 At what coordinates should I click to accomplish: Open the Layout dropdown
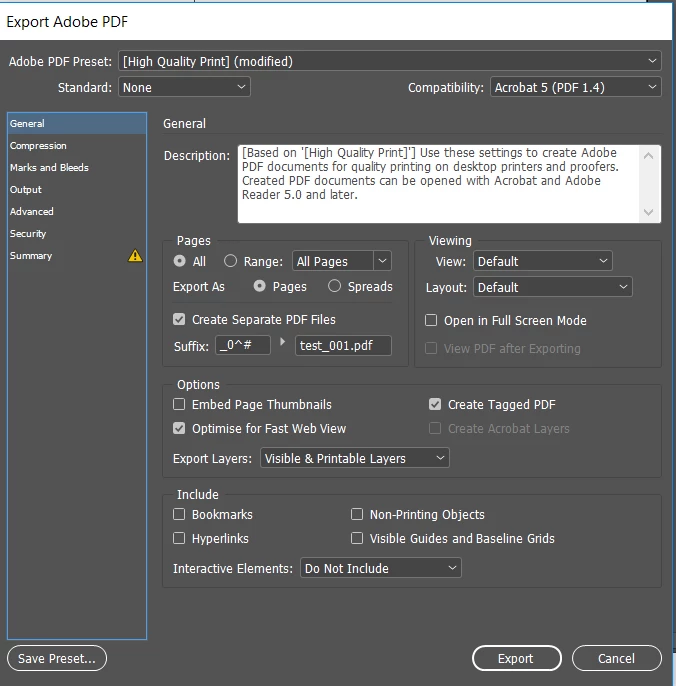point(553,287)
